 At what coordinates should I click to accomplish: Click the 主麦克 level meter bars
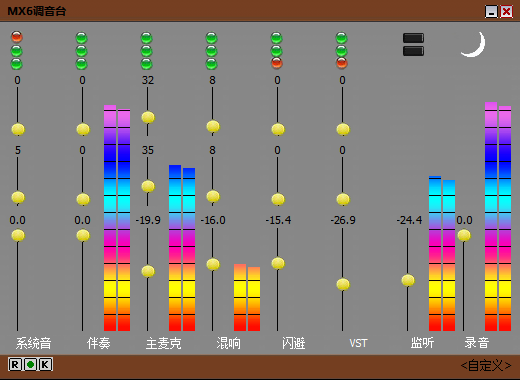pos(182,248)
